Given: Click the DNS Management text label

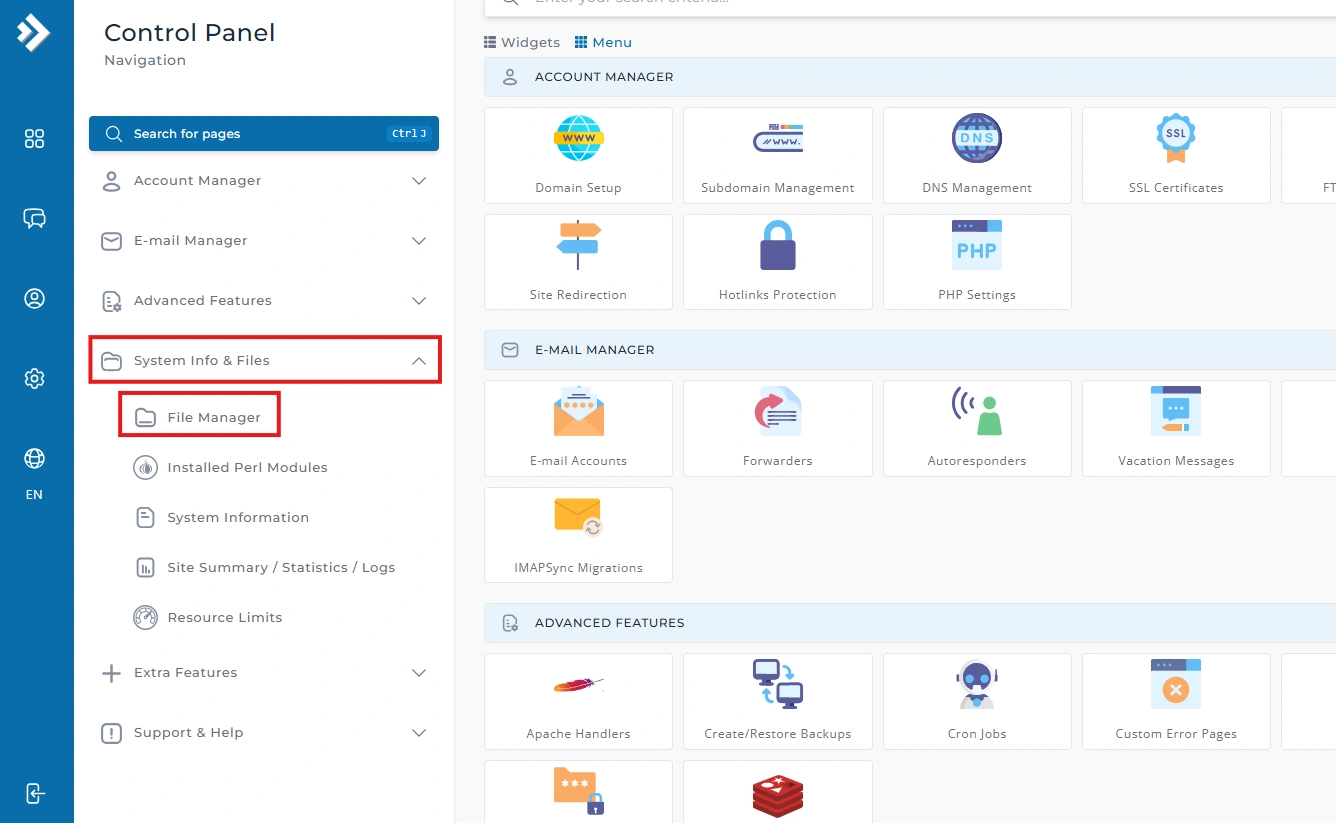Looking at the screenshot, I should tap(977, 188).
